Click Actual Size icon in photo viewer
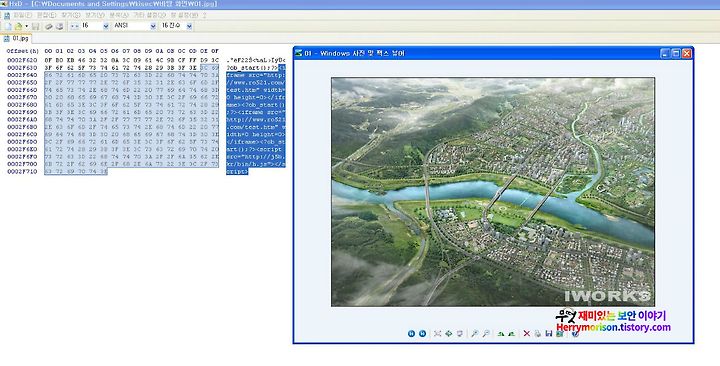Image resolution: width=720 pixels, height=366 pixels. 449,333
